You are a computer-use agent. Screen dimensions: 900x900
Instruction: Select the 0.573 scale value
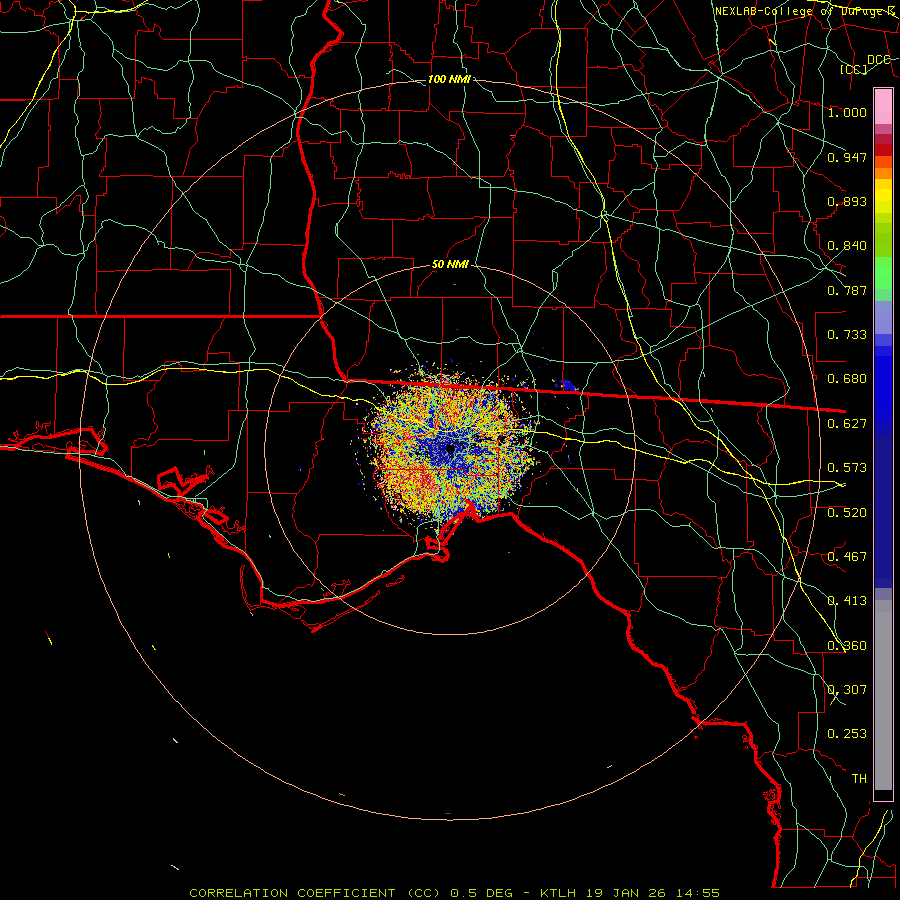point(847,468)
